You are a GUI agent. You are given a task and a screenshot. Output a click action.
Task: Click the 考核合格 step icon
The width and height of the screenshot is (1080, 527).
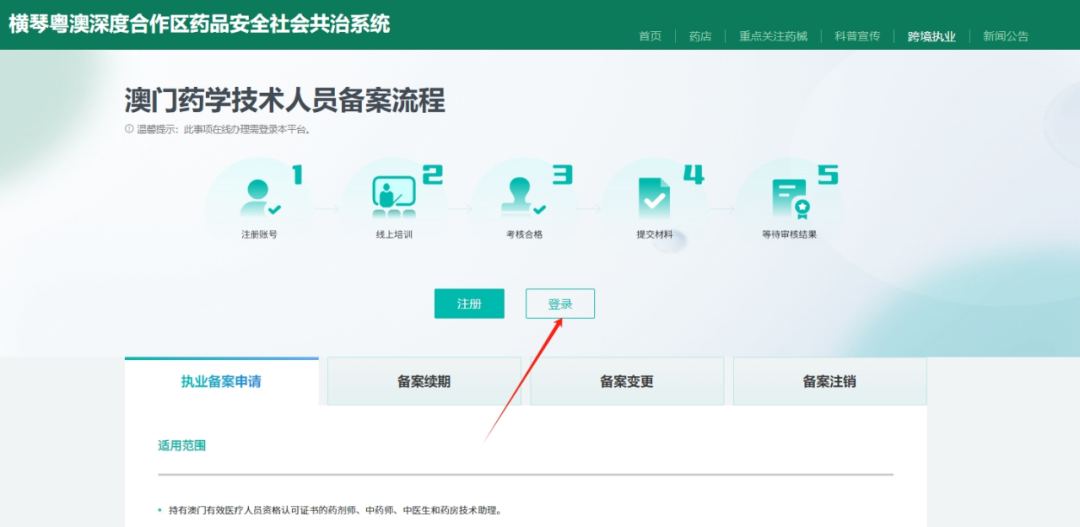click(525, 198)
